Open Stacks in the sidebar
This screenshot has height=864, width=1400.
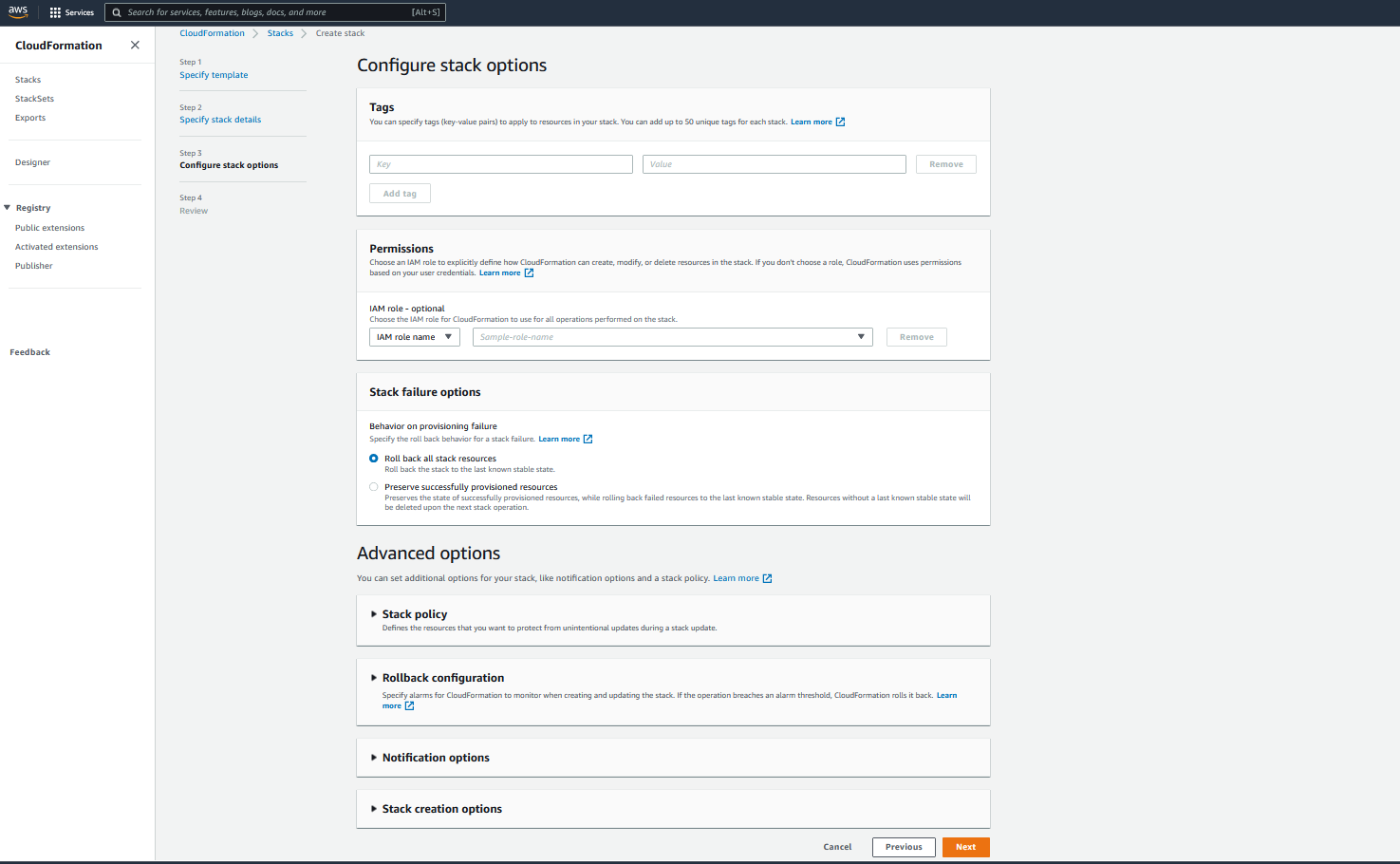point(28,80)
